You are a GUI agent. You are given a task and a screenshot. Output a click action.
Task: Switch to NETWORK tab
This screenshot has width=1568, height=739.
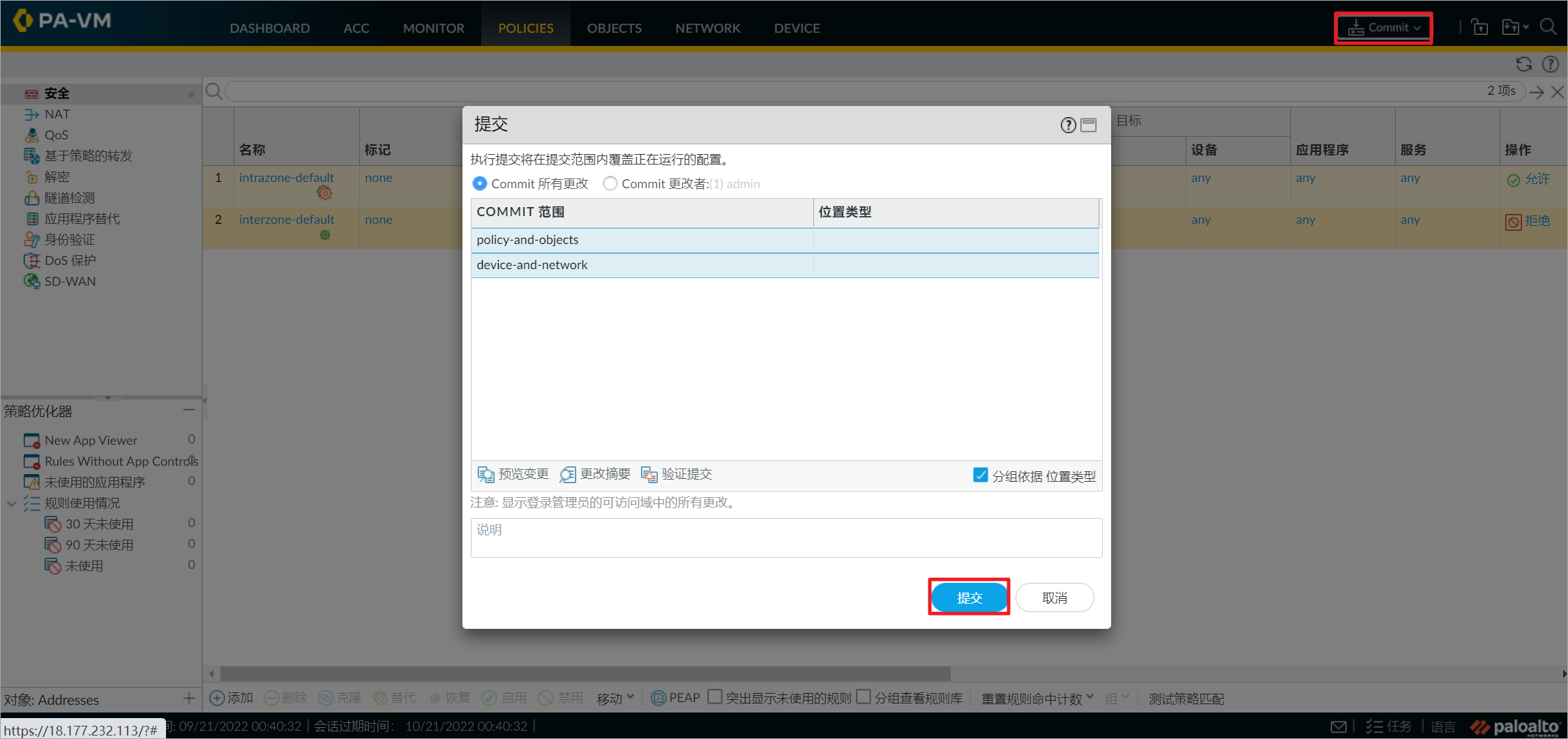[707, 28]
